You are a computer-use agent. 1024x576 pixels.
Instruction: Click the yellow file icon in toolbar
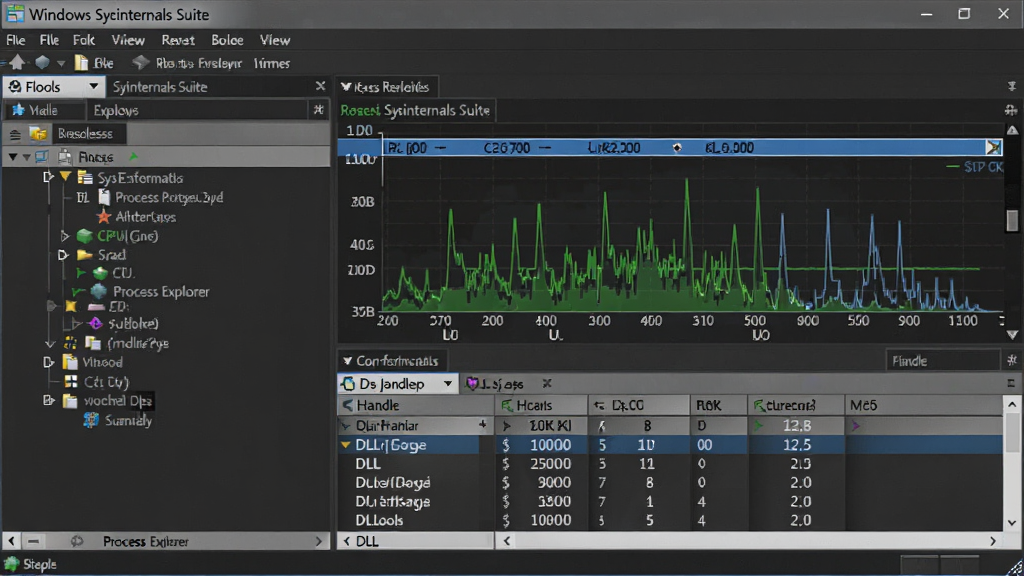point(82,63)
